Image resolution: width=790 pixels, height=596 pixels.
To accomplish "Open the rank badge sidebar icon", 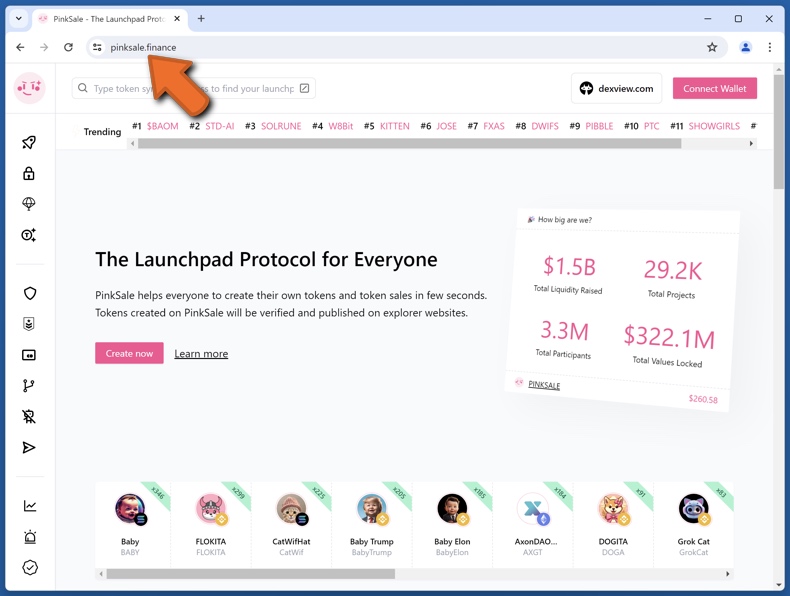I will point(29,324).
